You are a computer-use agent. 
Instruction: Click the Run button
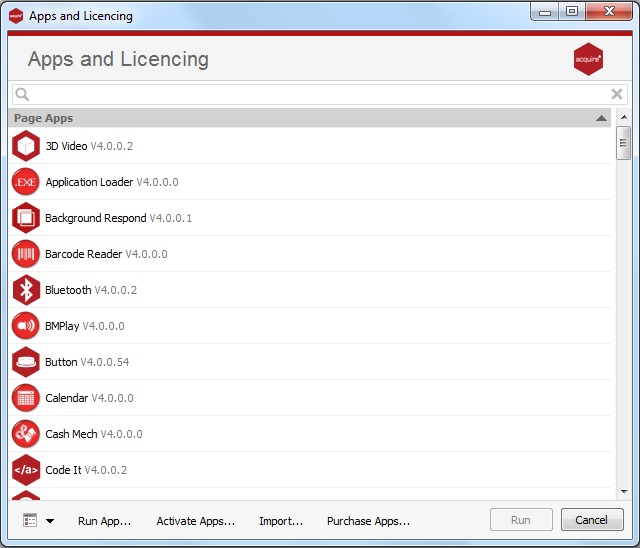coord(521,520)
